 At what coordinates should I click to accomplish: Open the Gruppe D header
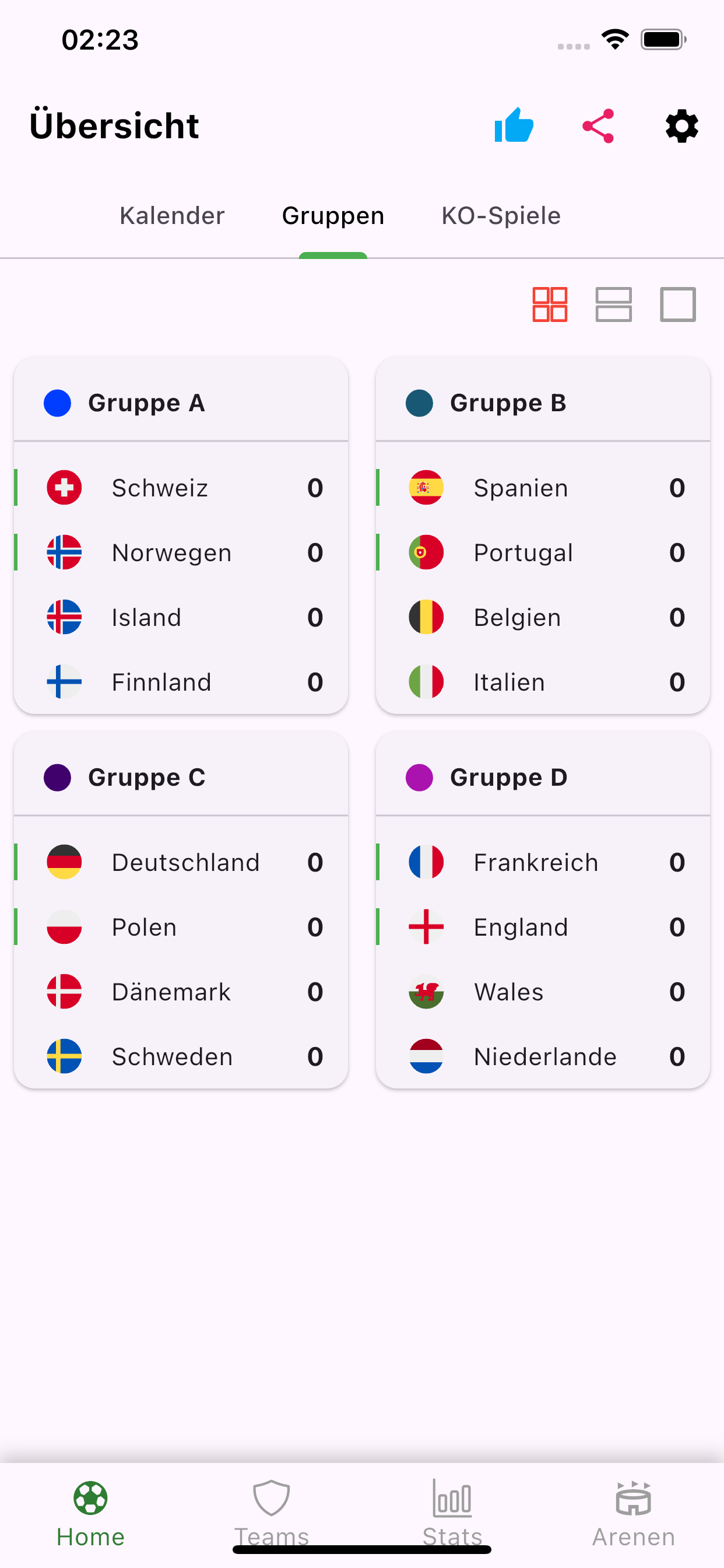click(x=543, y=776)
